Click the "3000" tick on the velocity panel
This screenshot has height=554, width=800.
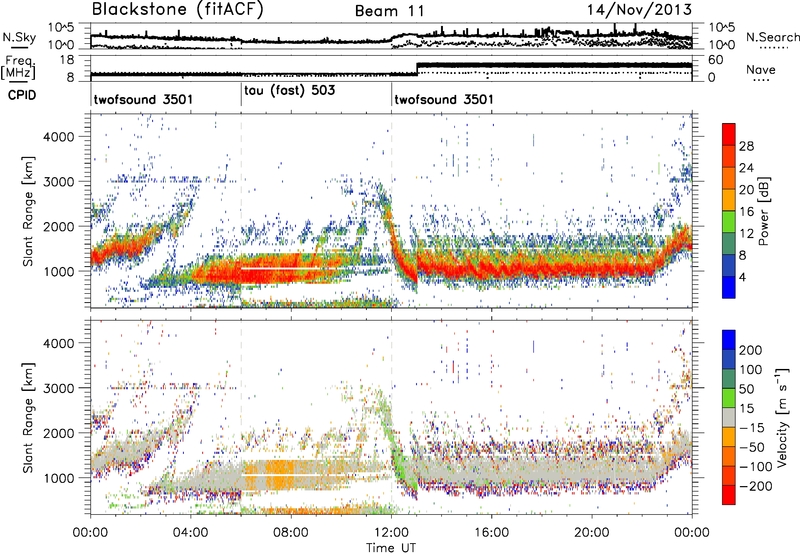tap(58, 388)
